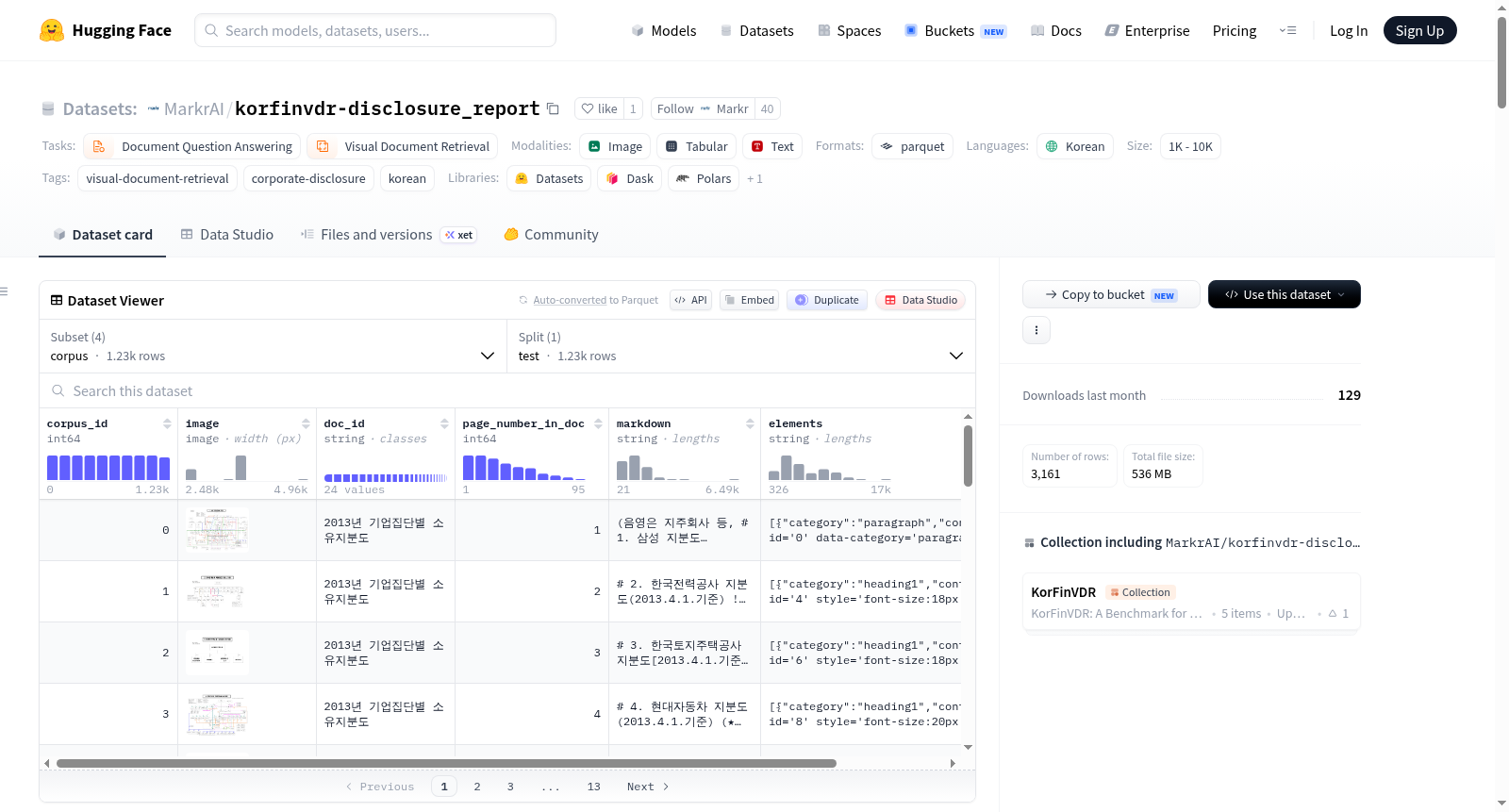Expand the Subset corpus dropdown
The image size is (1509, 812).
click(x=273, y=347)
